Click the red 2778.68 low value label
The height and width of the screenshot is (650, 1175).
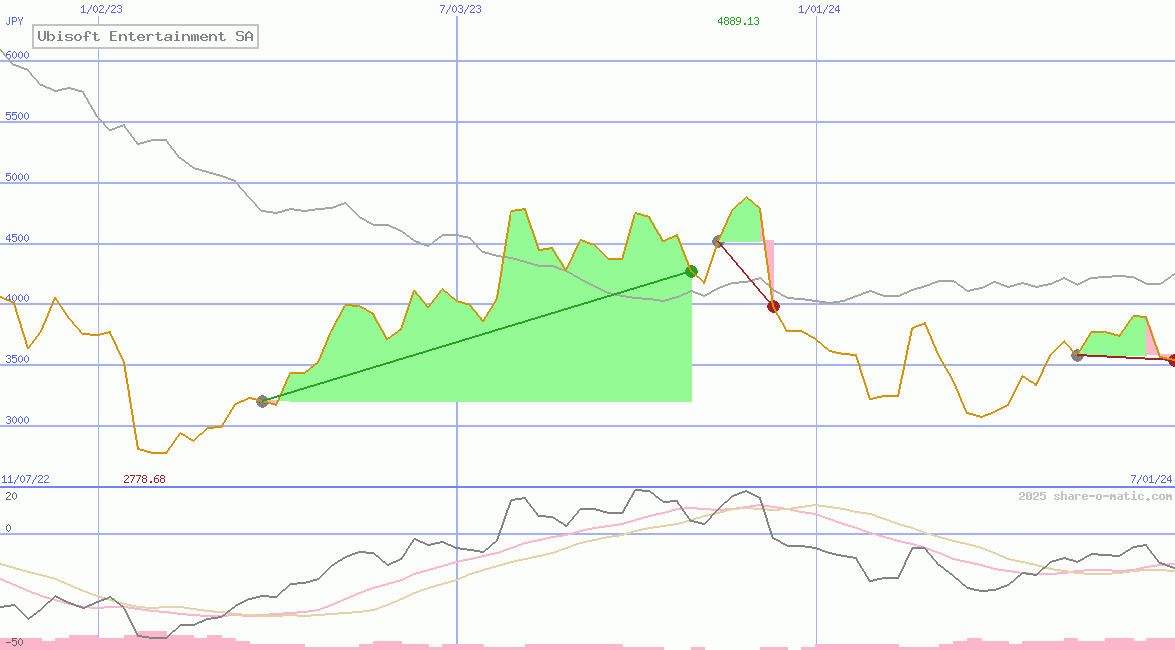[x=144, y=479]
